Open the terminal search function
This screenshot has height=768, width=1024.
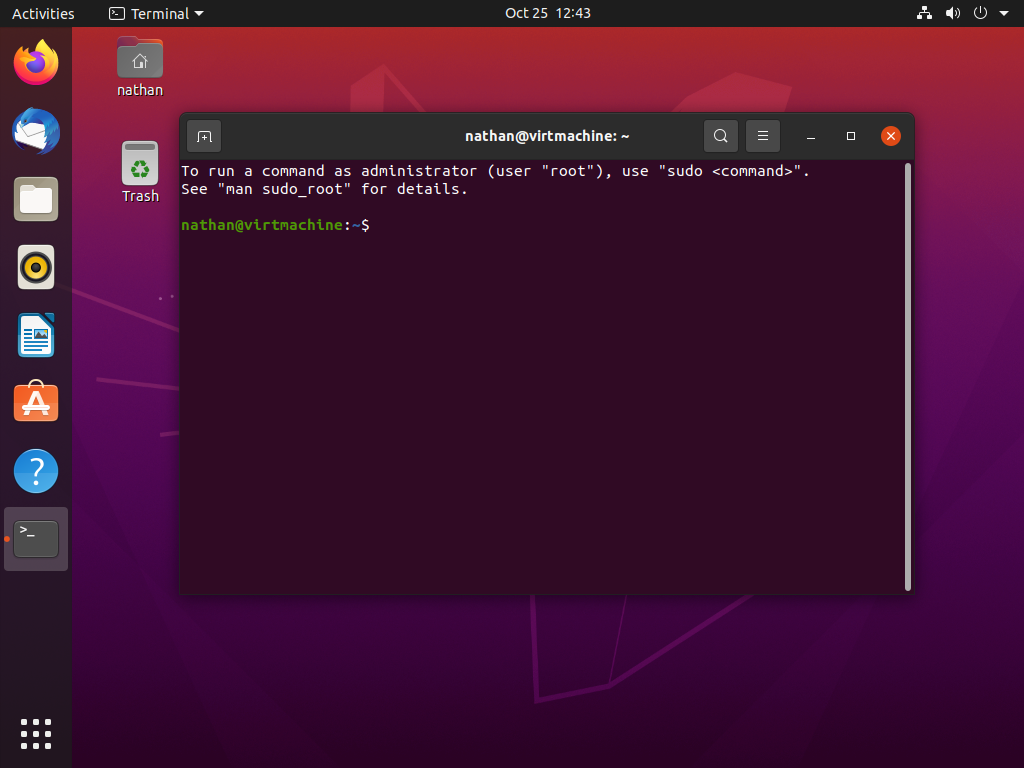pos(720,136)
